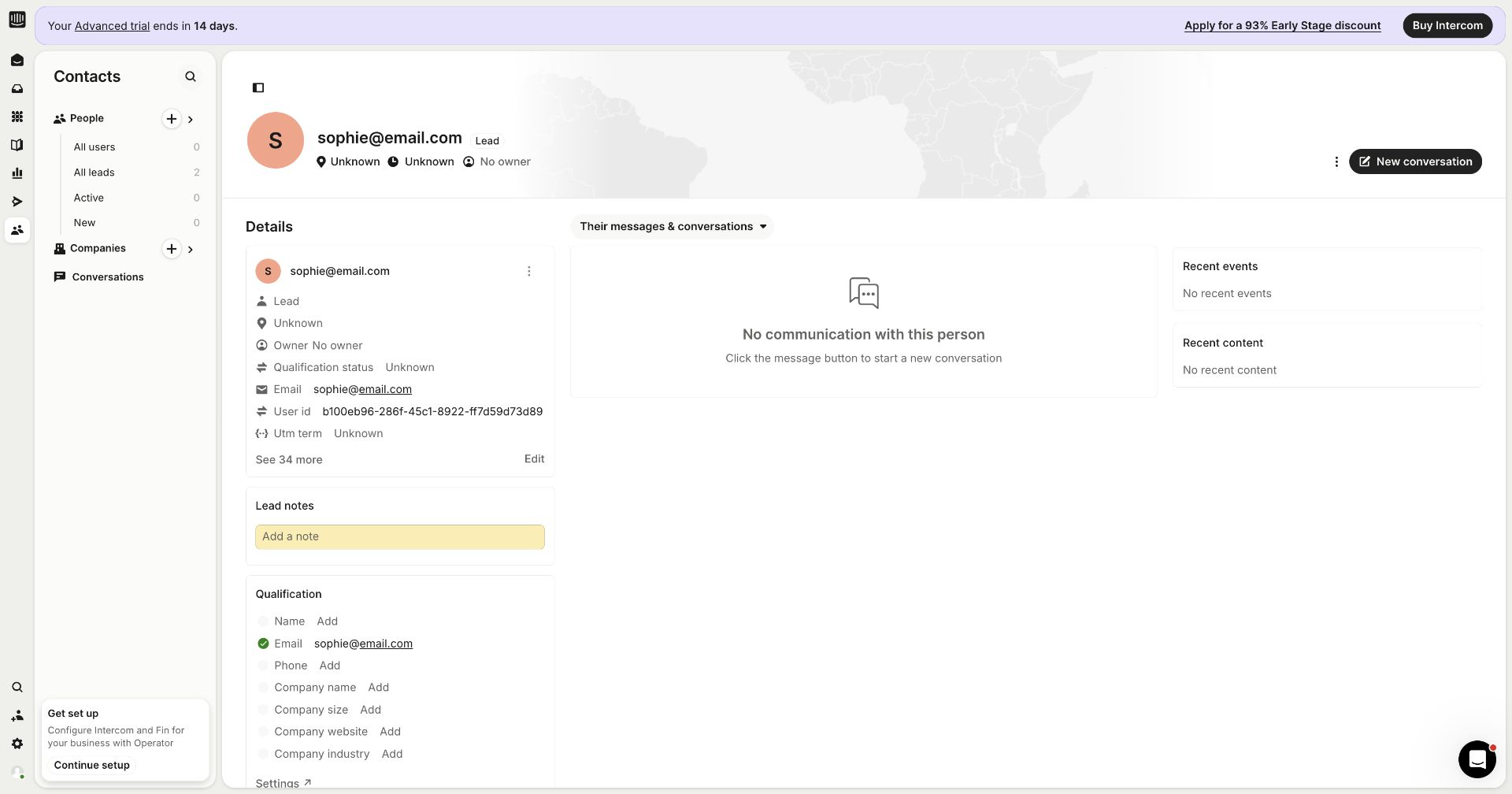The width and height of the screenshot is (1512, 794).
Task: Add a new person with plus button
Action: click(171, 119)
